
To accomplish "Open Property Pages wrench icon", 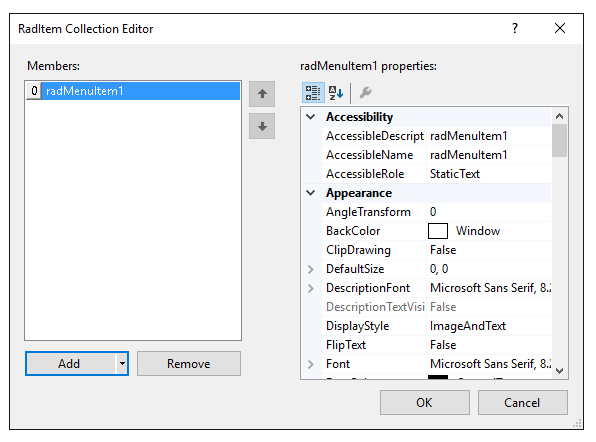I will (365, 92).
